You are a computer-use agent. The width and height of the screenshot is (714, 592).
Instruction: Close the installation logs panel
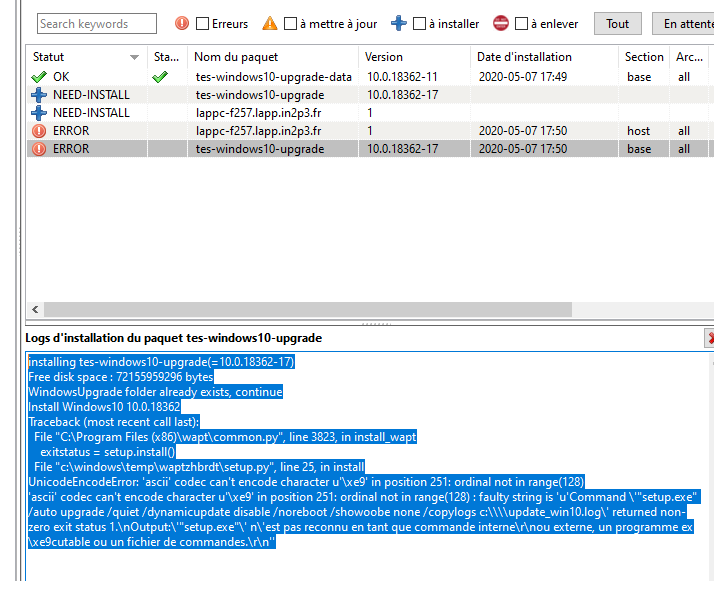(709, 338)
